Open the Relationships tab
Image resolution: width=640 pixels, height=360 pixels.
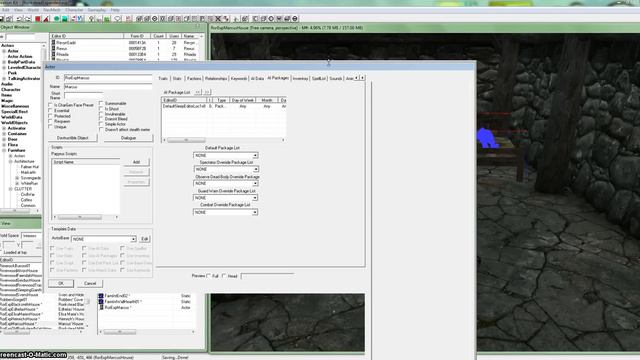click(216, 78)
